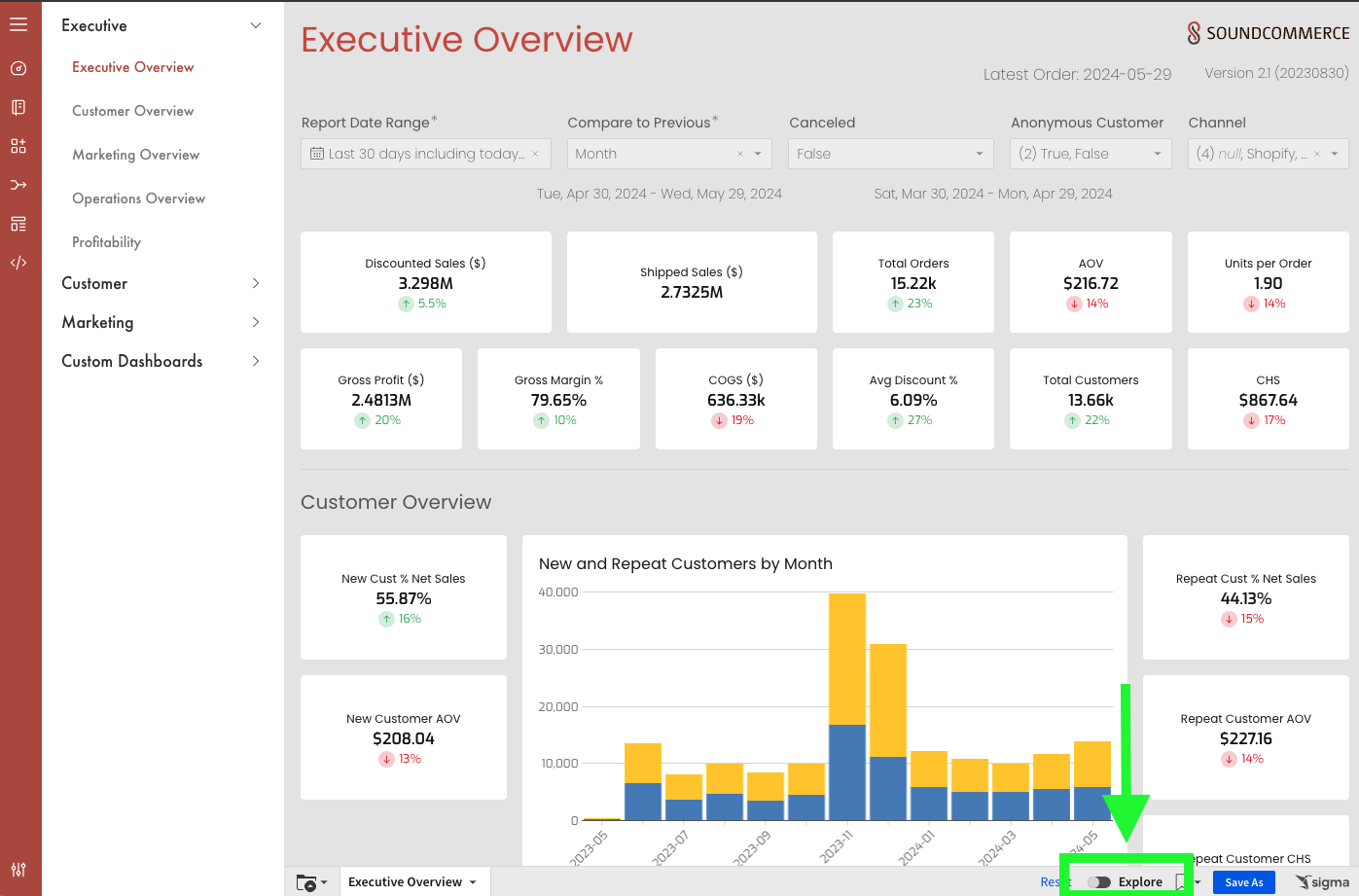Click the layout template icon in sidebar

pos(18,224)
